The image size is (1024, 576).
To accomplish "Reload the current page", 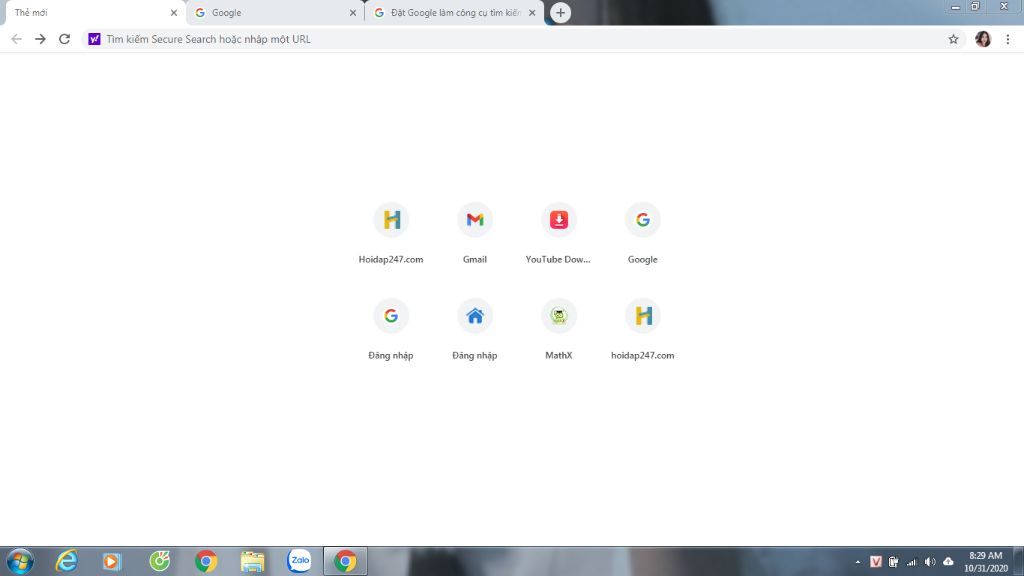I will tap(64, 39).
